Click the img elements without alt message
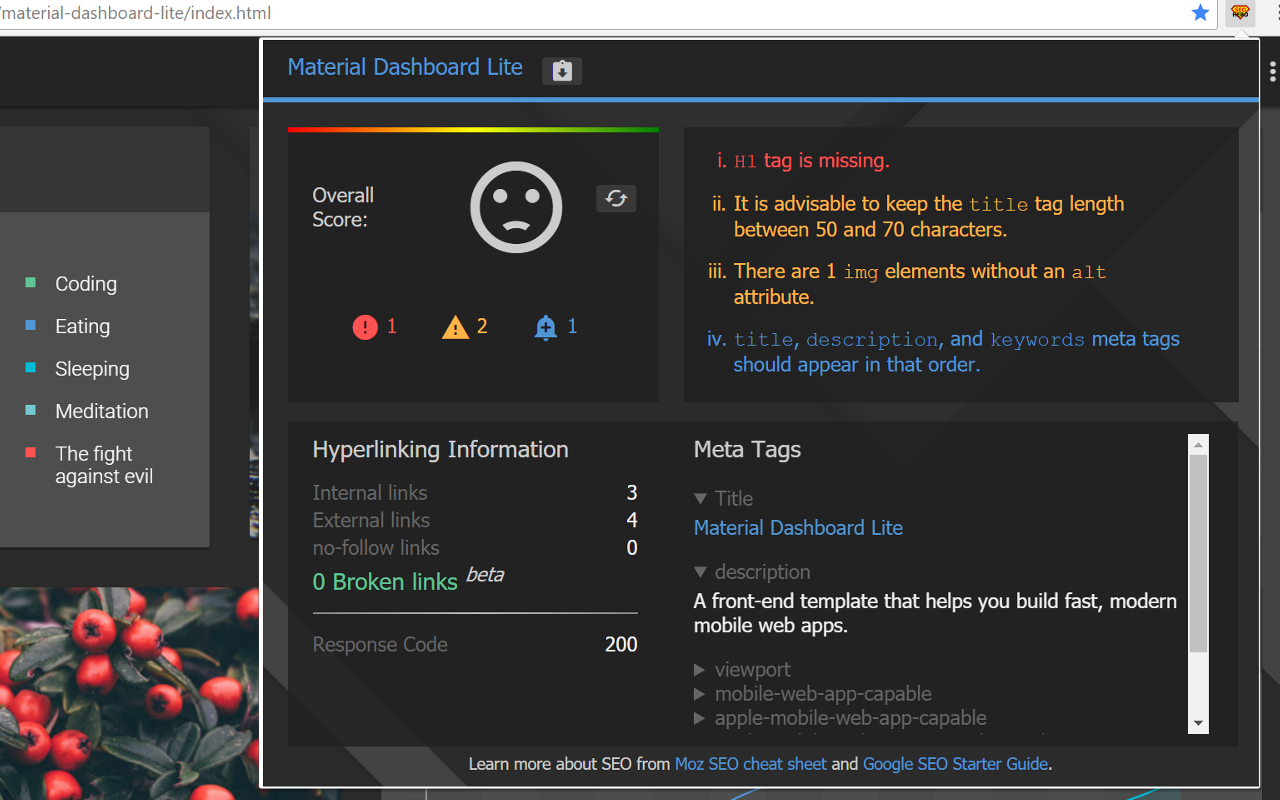 click(x=920, y=284)
